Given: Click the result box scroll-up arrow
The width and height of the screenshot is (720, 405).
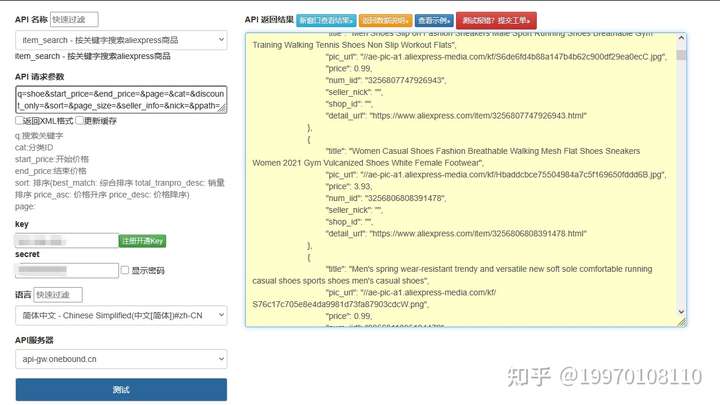Looking at the screenshot, I should 681,38.
